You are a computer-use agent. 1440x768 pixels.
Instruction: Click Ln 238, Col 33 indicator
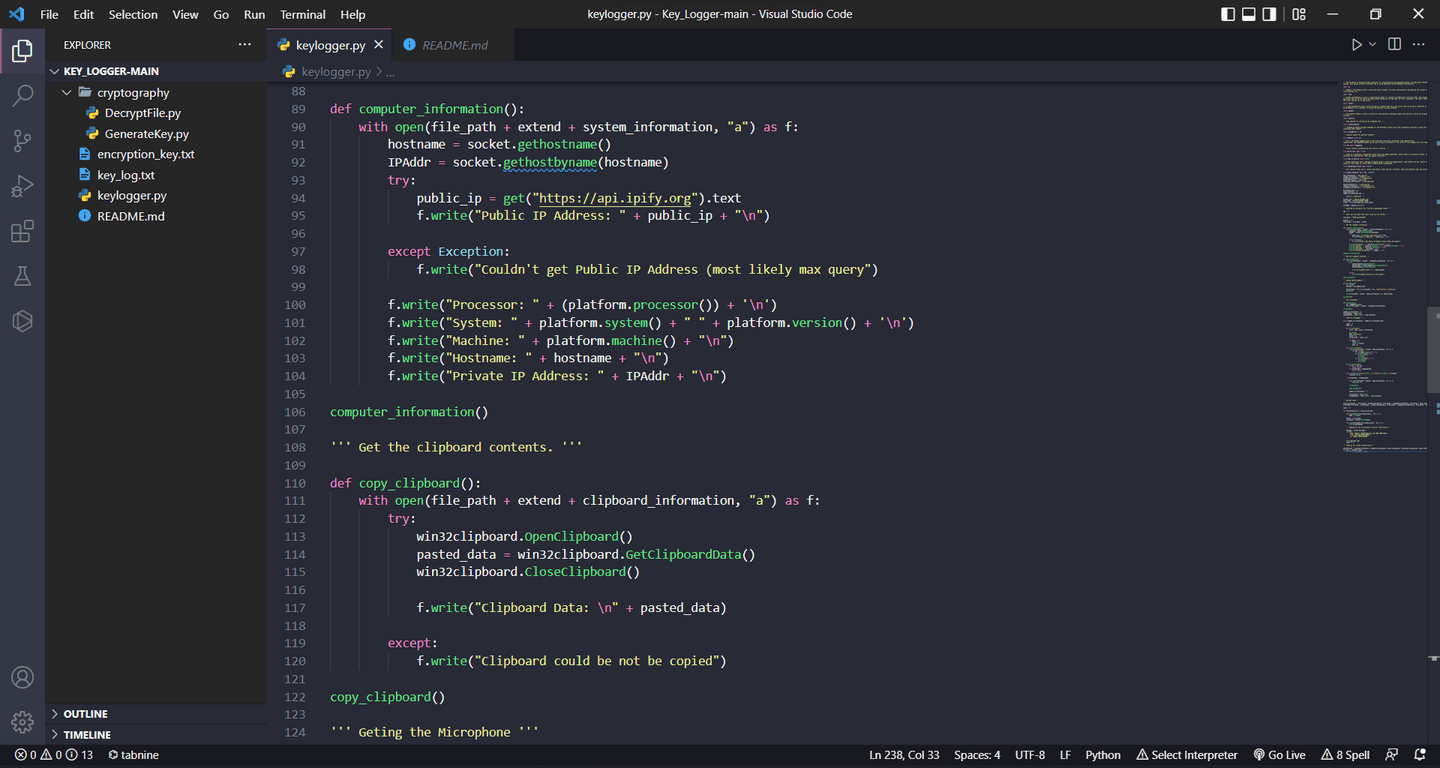point(904,755)
